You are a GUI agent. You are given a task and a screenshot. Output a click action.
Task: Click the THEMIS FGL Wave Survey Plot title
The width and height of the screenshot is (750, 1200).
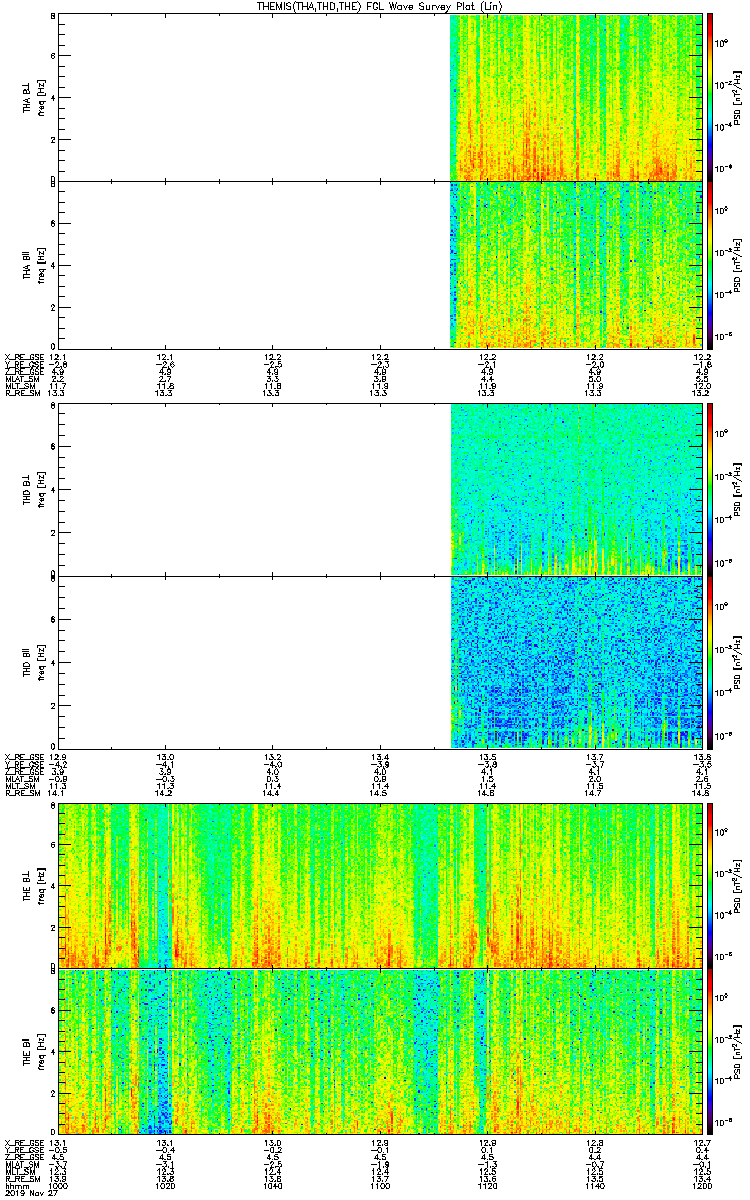click(378, 6)
